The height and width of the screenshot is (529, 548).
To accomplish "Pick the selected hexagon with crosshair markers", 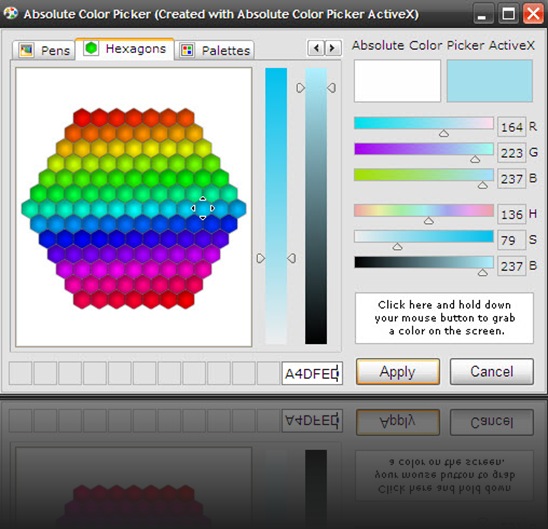I will [203, 208].
